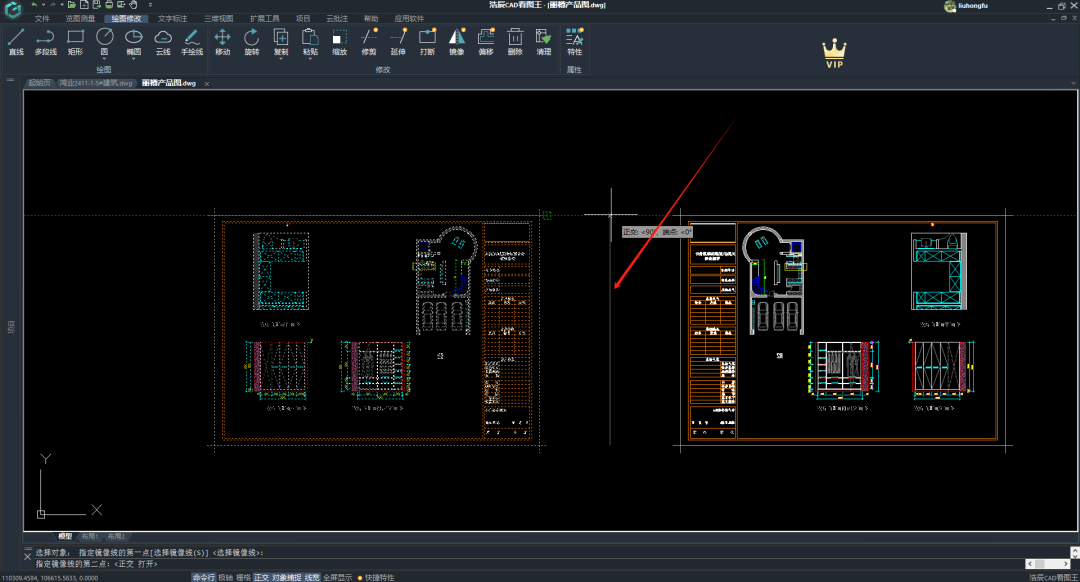Click the pan hand icon in title bar
1080x582 pixels.
pos(134,5)
